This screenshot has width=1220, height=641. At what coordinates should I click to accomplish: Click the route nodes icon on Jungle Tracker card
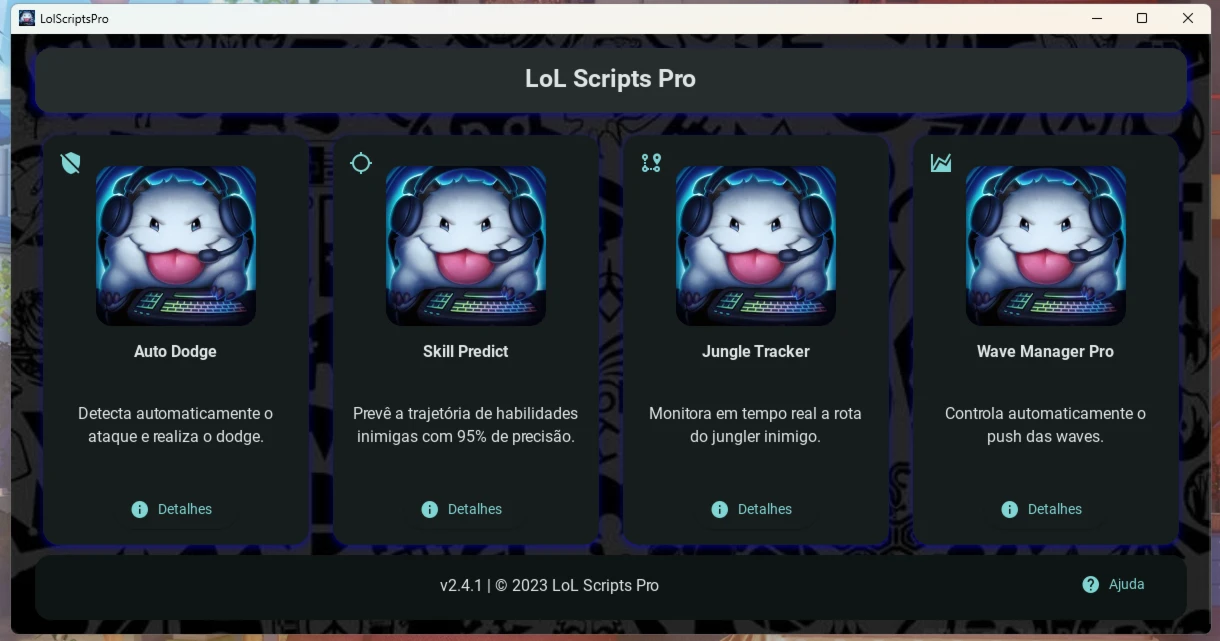point(651,163)
